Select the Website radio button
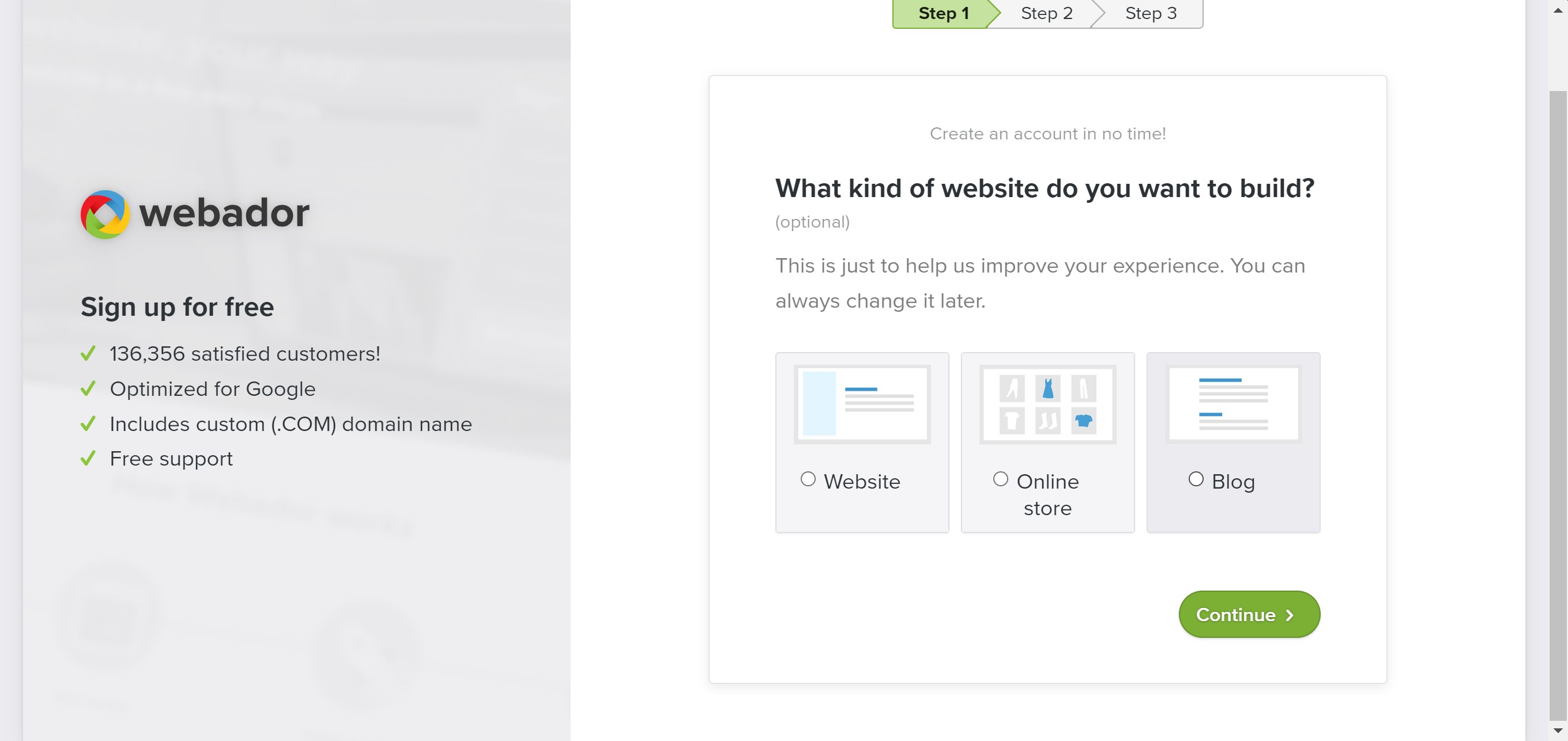The image size is (1568, 741). coord(808,479)
